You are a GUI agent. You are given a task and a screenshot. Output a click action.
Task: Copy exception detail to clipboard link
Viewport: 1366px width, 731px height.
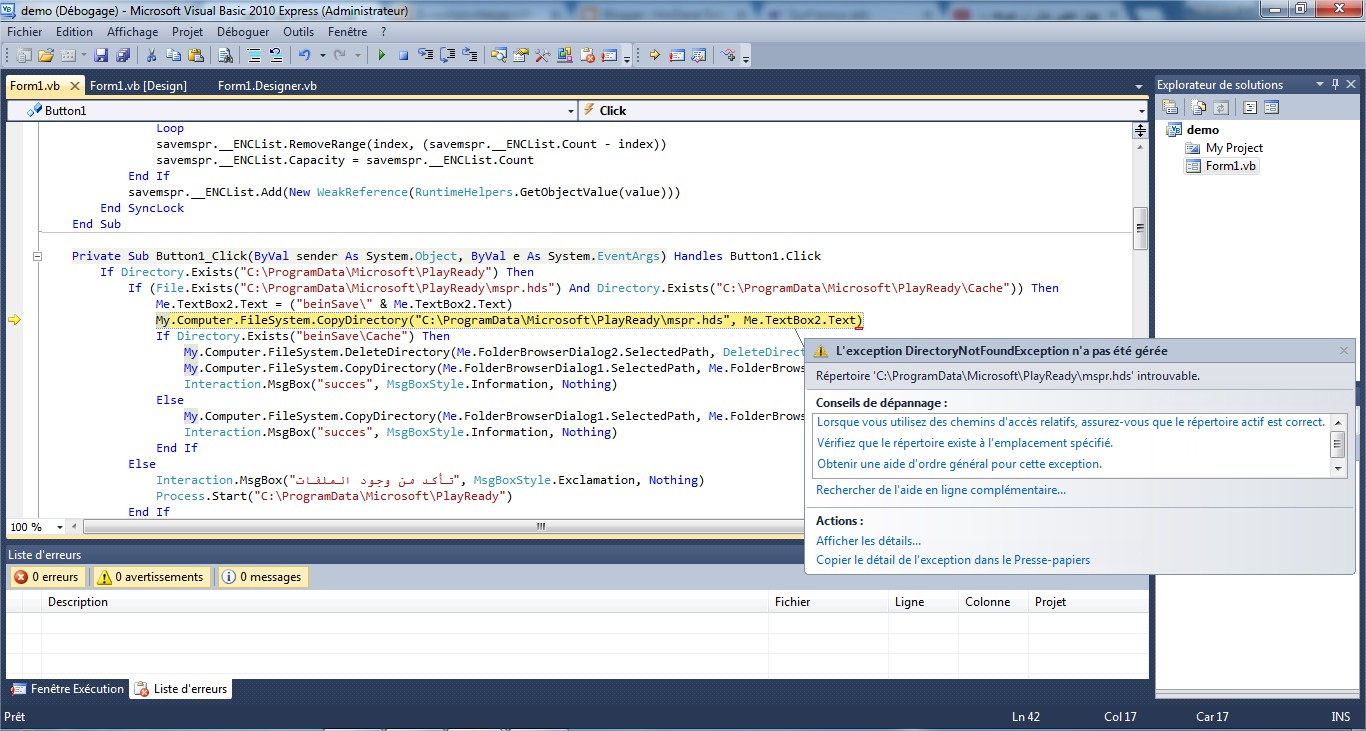pyautogui.click(x=952, y=560)
